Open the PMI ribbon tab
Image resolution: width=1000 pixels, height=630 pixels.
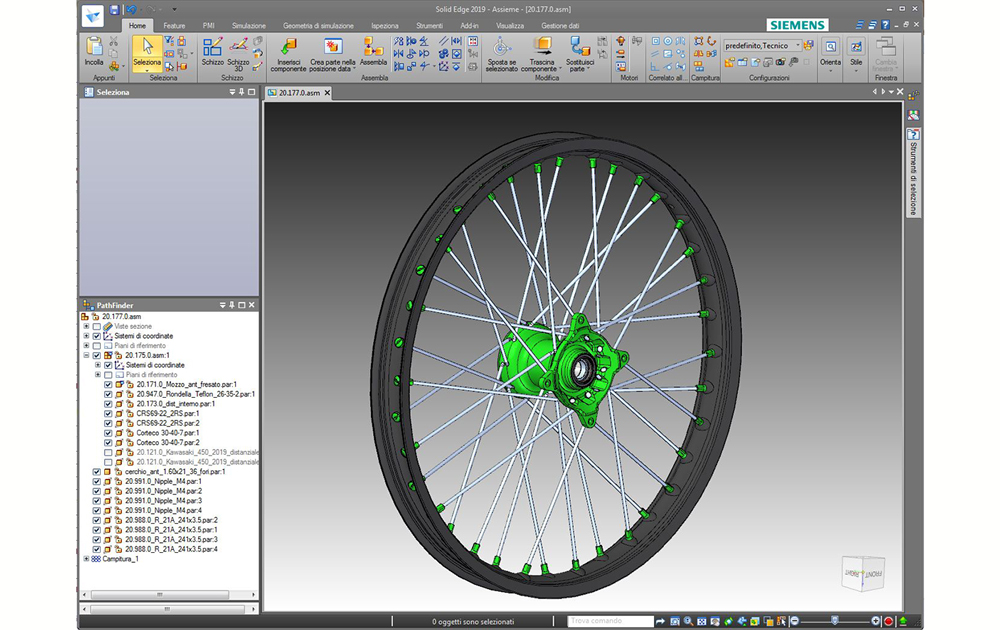pyautogui.click(x=209, y=26)
